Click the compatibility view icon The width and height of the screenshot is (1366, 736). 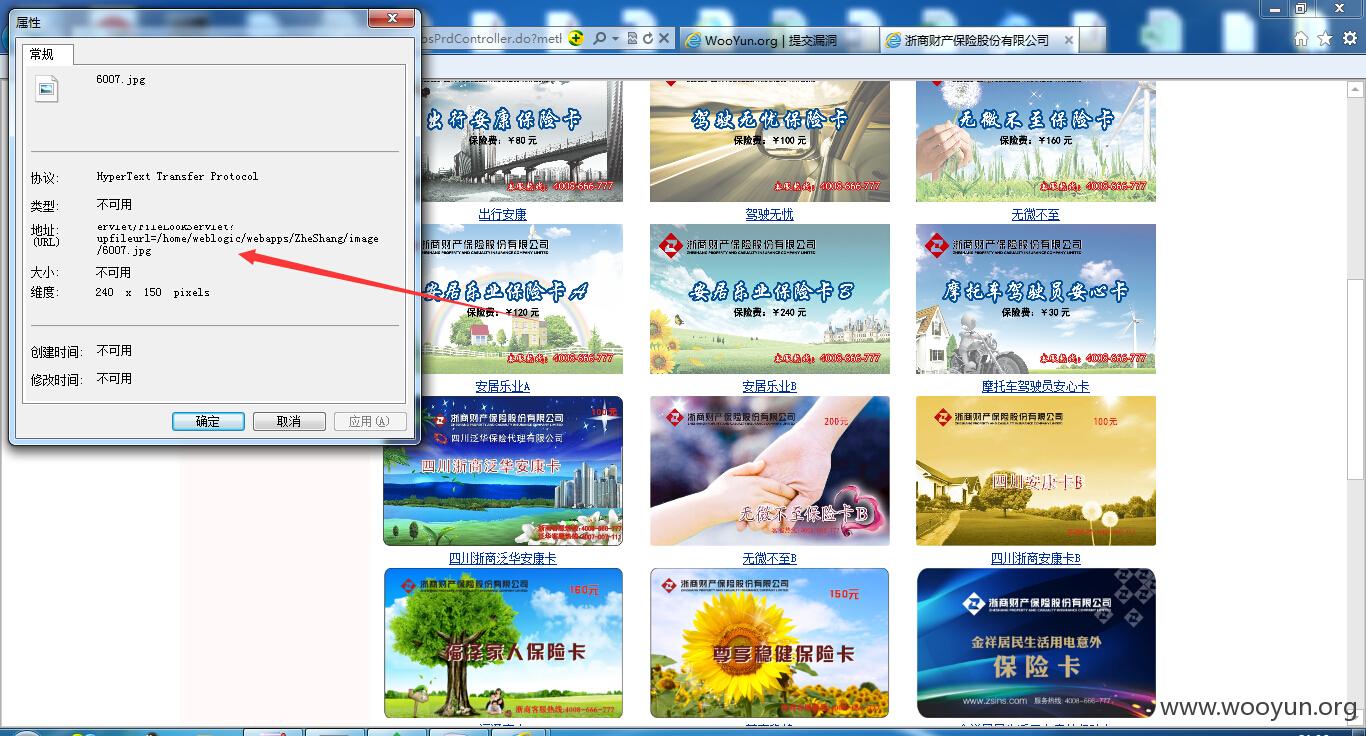[x=632, y=39]
